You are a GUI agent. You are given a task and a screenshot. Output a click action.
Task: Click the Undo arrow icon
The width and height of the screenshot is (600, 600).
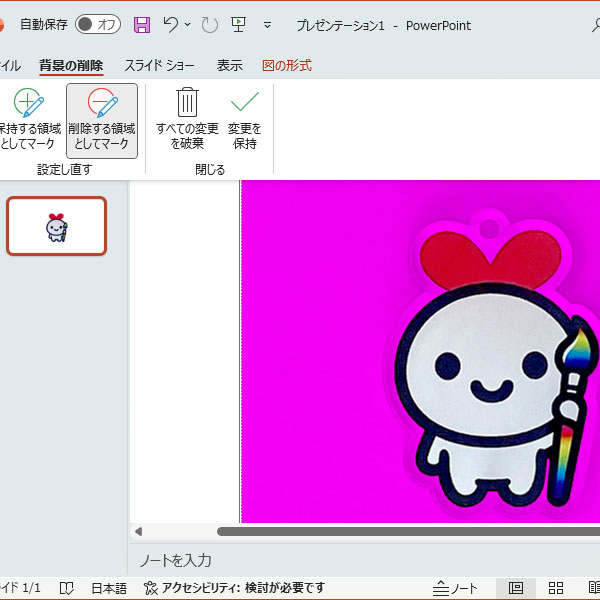pos(170,25)
